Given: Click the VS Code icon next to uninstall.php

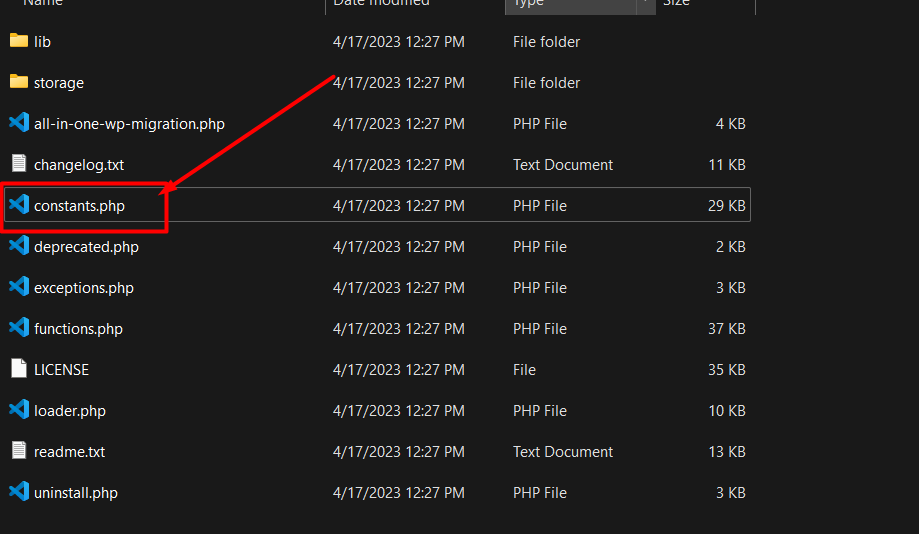Looking at the screenshot, I should point(18,492).
